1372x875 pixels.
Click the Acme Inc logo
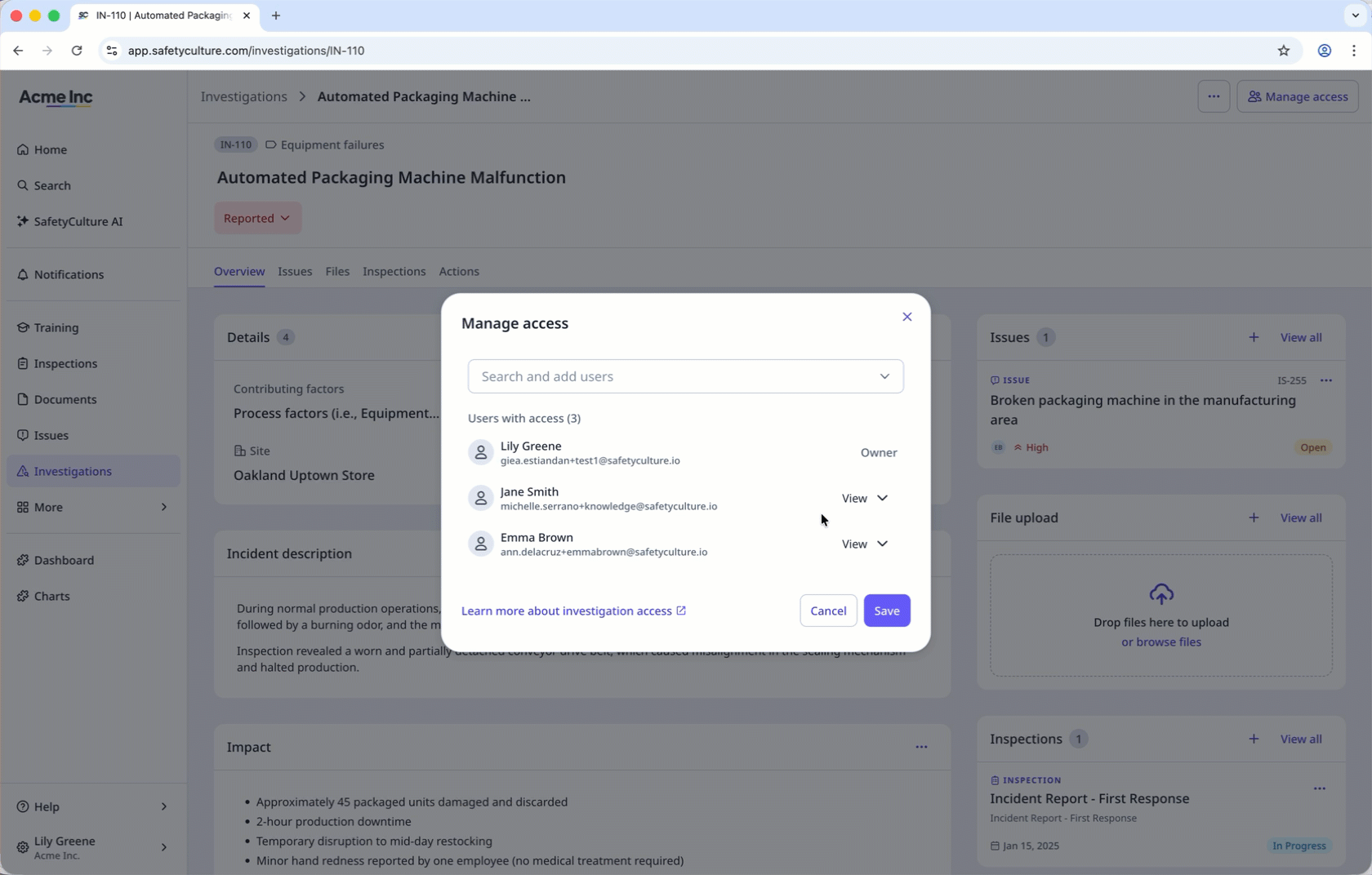pos(56,97)
